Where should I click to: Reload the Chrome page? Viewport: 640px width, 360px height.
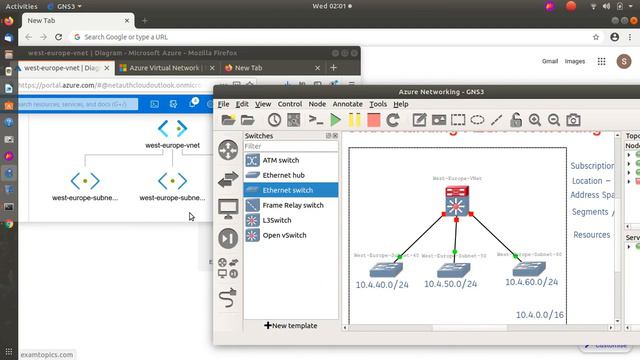tap(58, 37)
